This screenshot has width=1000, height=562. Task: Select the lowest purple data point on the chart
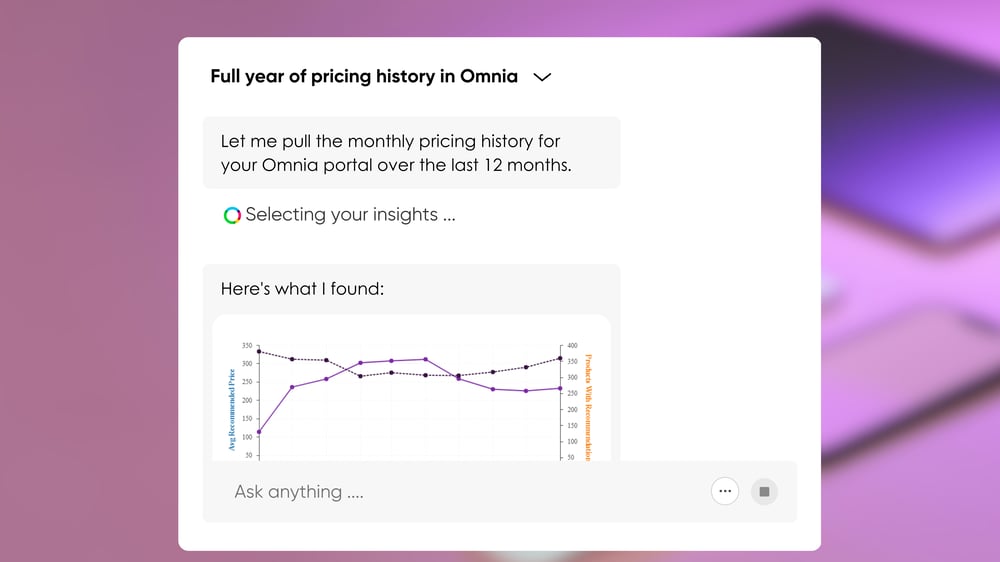[259, 432]
